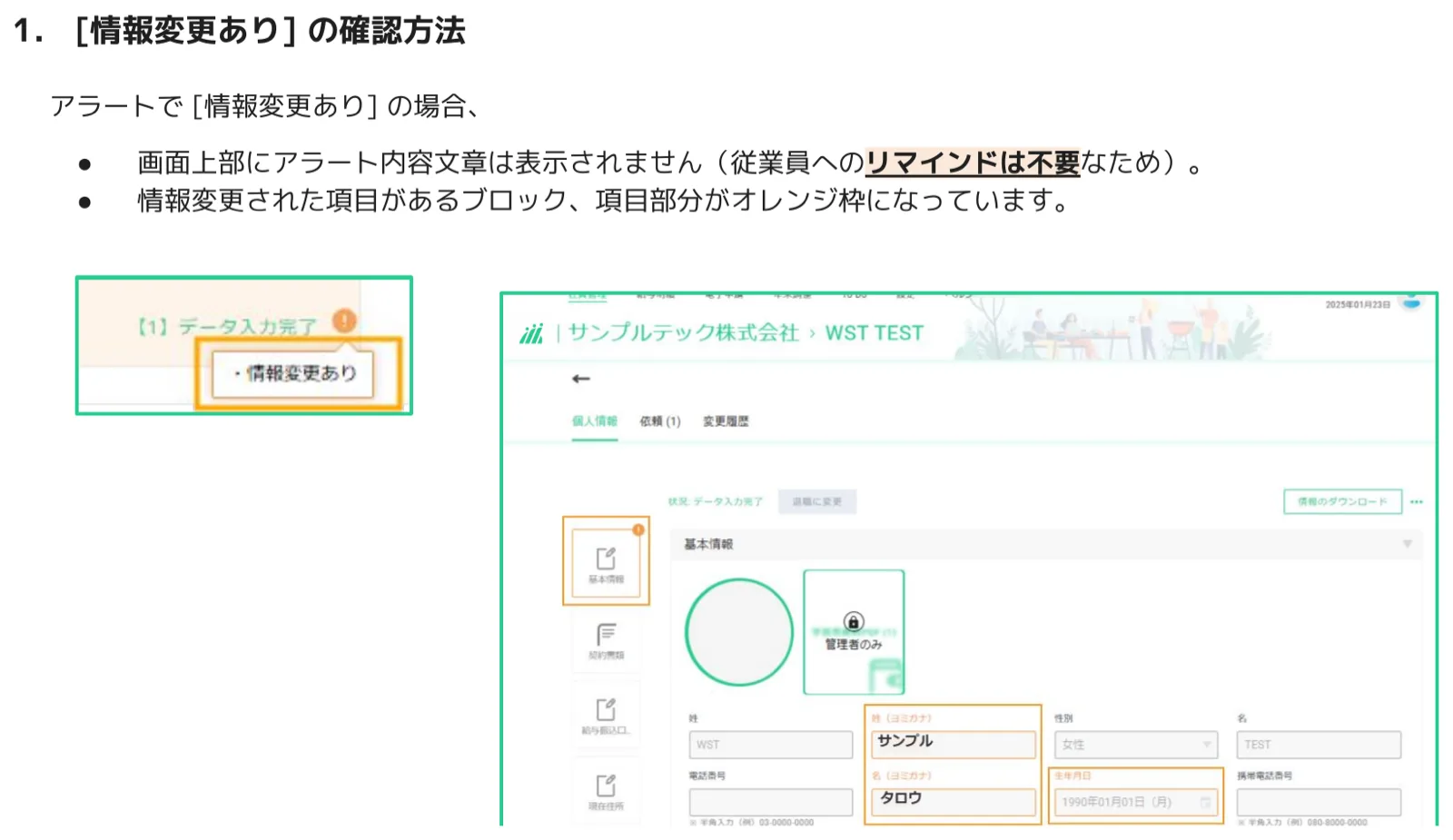Click the 管理者のみ card

(x=854, y=632)
